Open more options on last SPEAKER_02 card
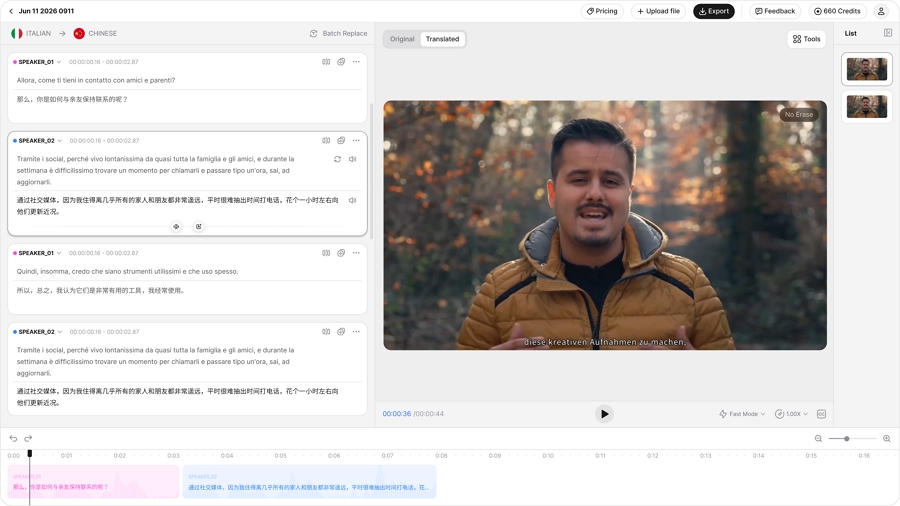This screenshot has width=900, height=506. [356, 331]
